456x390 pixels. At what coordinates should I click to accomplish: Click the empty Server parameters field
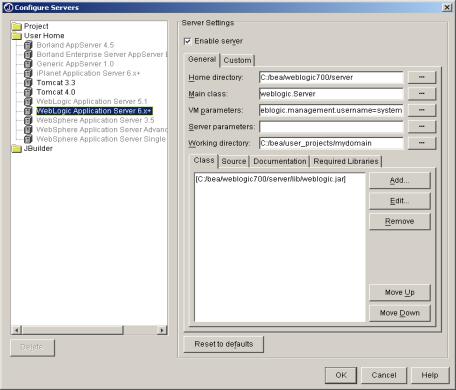coord(331,127)
